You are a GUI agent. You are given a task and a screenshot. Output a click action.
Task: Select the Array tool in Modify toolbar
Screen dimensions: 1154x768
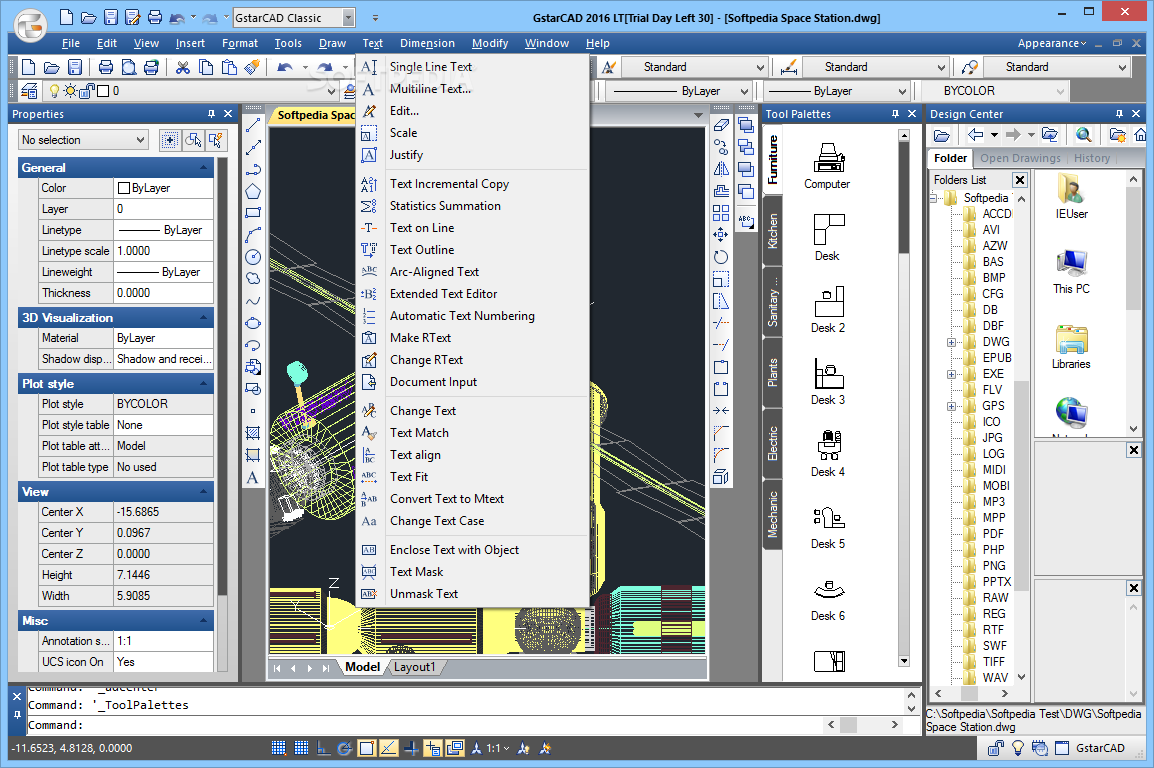coord(721,213)
